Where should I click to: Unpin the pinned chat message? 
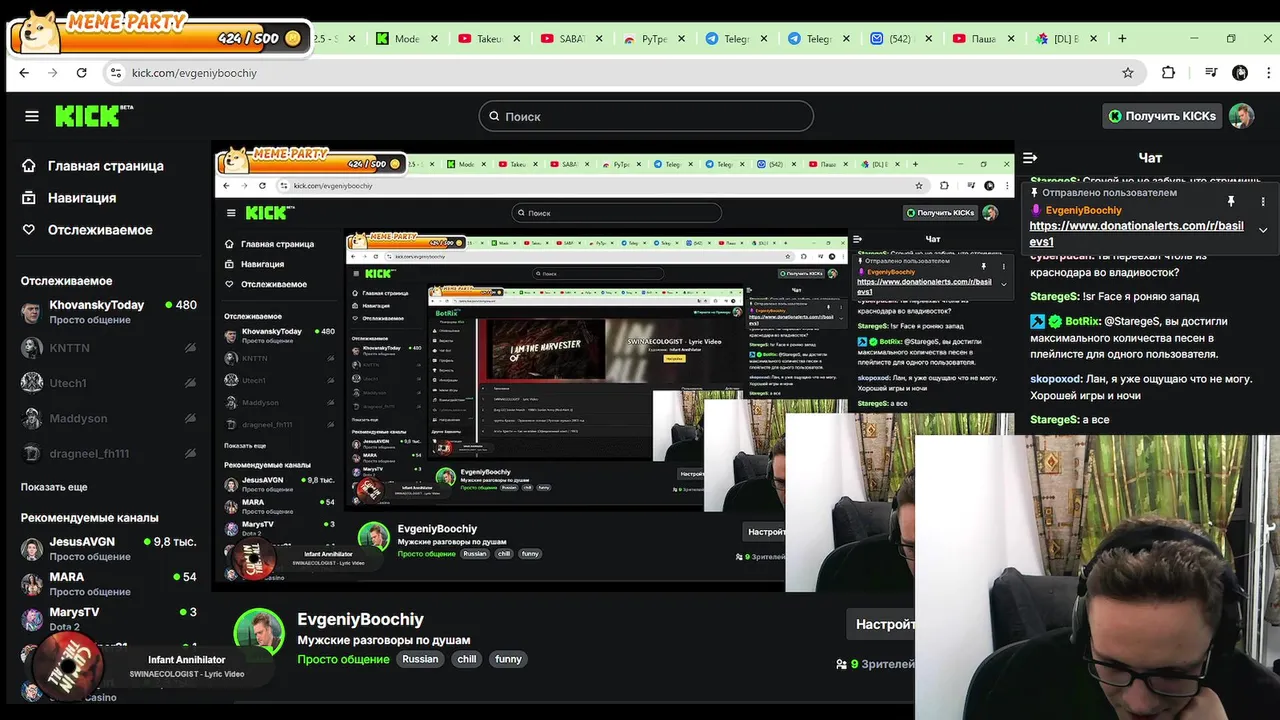point(1231,201)
